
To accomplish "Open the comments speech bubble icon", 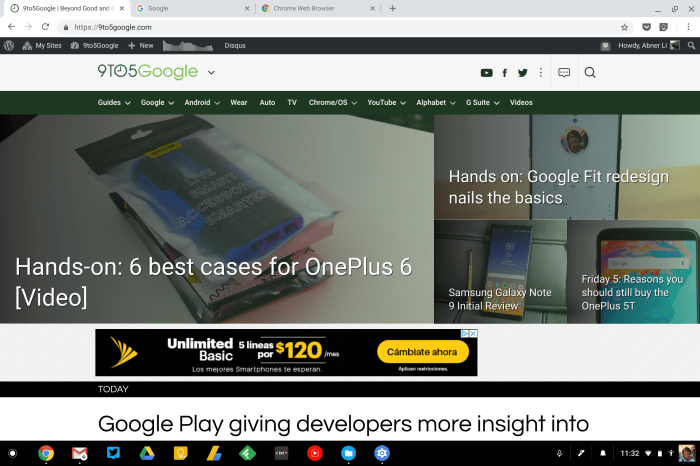I will [564, 73].
